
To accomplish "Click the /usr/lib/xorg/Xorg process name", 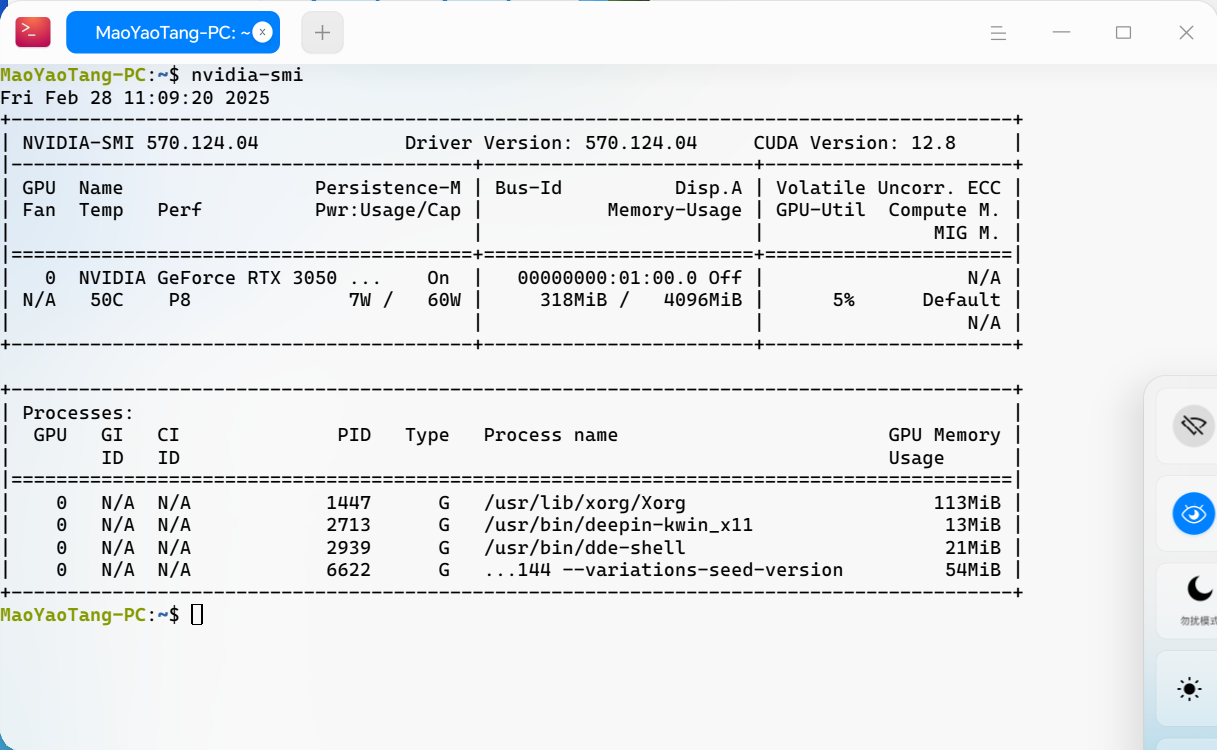I will point(585,503).
